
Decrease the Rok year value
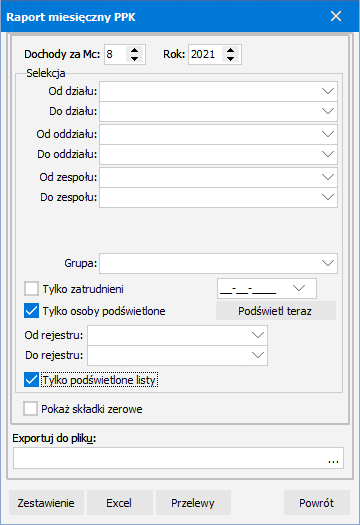coord(230,58)
